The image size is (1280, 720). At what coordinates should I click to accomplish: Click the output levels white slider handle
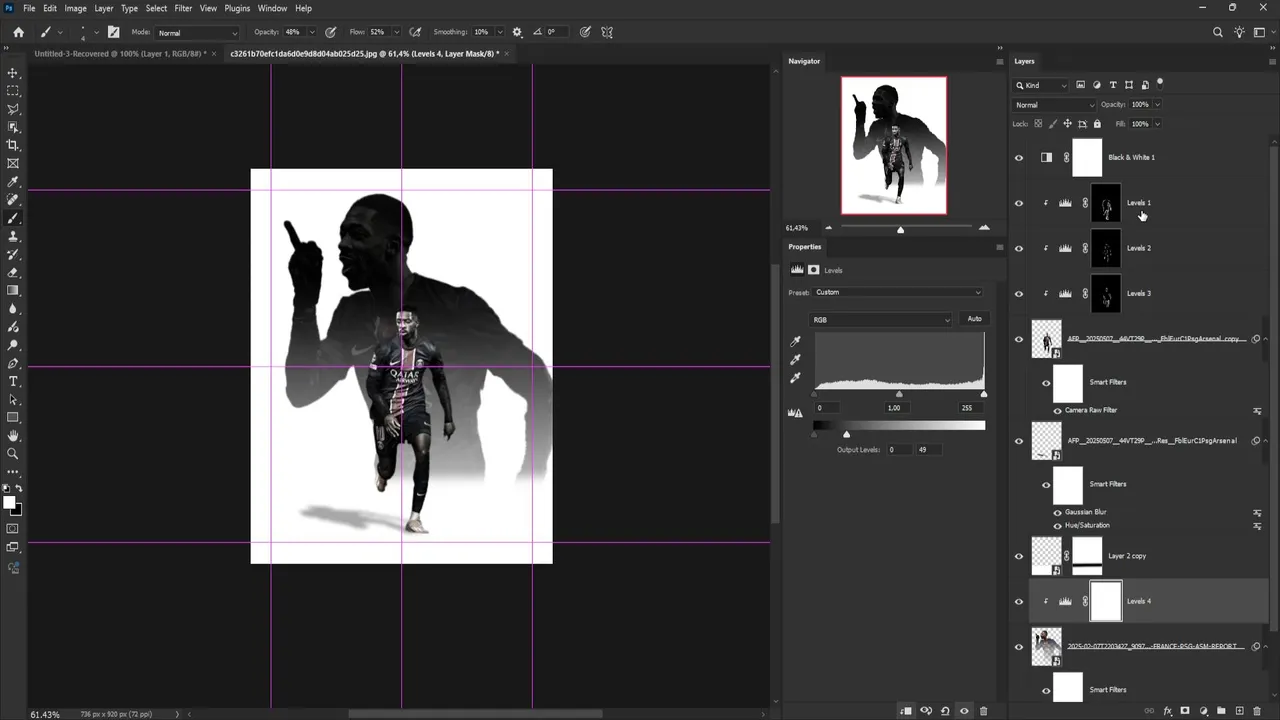[846, 434]
